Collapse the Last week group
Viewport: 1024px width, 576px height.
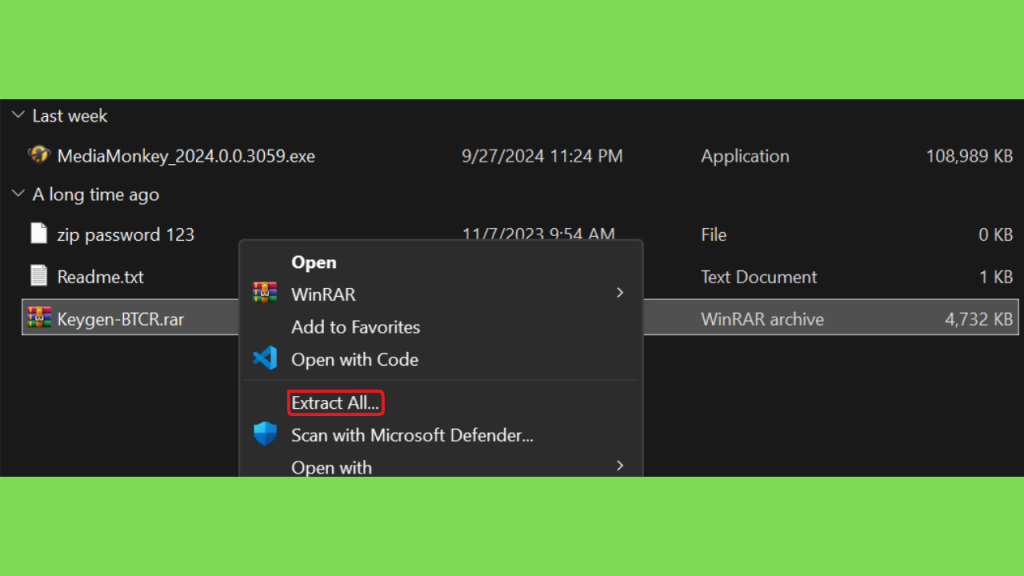[x=18, y=115]
